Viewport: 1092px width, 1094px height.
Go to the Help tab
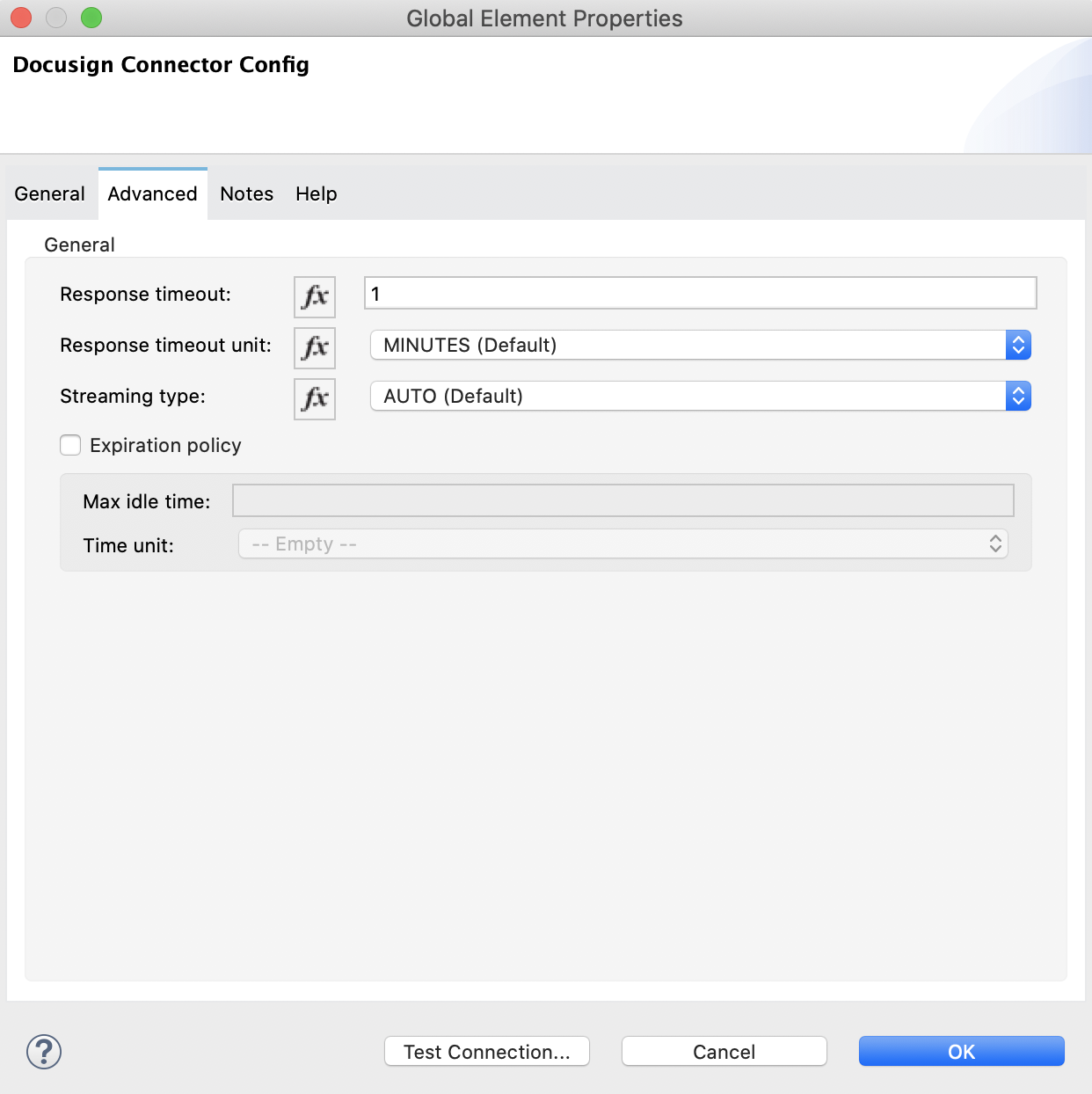tap(317, 193)
